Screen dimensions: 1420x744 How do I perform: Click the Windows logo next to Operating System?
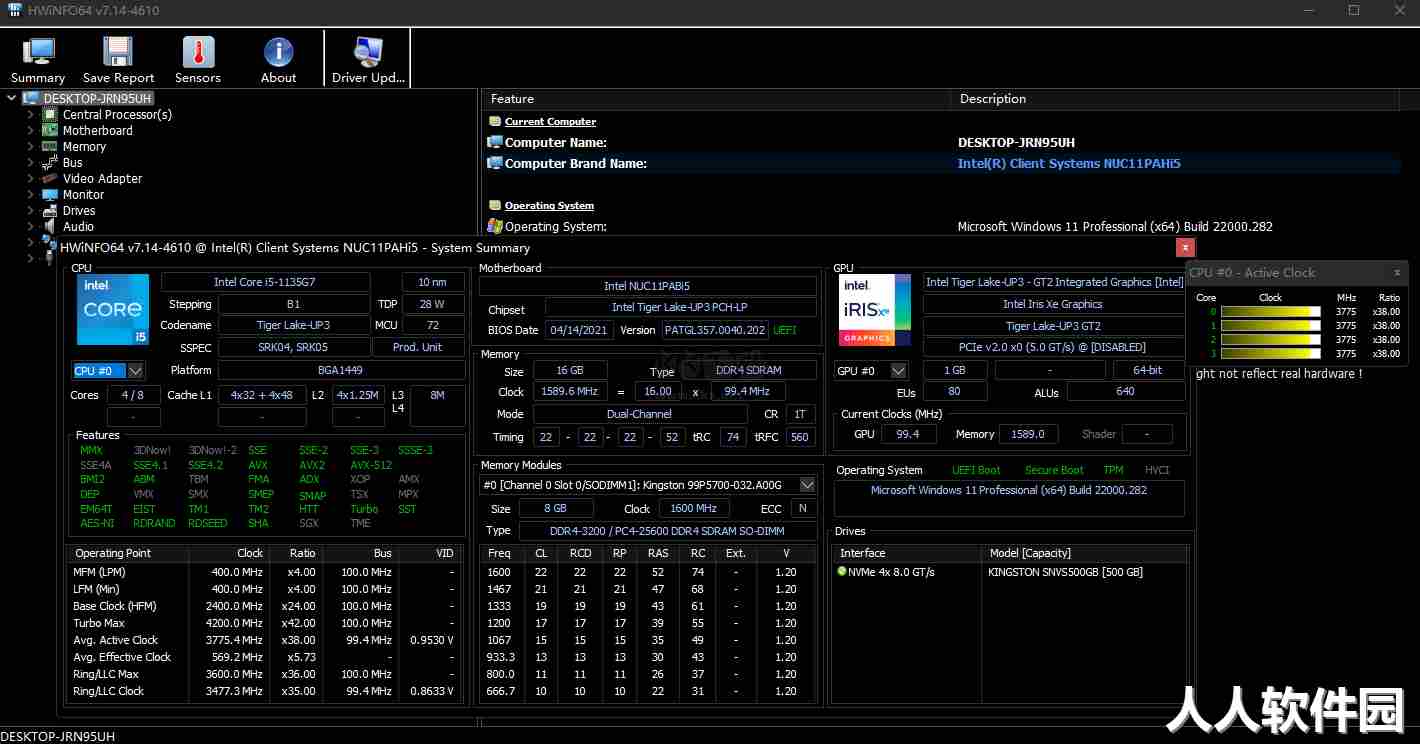tap(494, 226)
